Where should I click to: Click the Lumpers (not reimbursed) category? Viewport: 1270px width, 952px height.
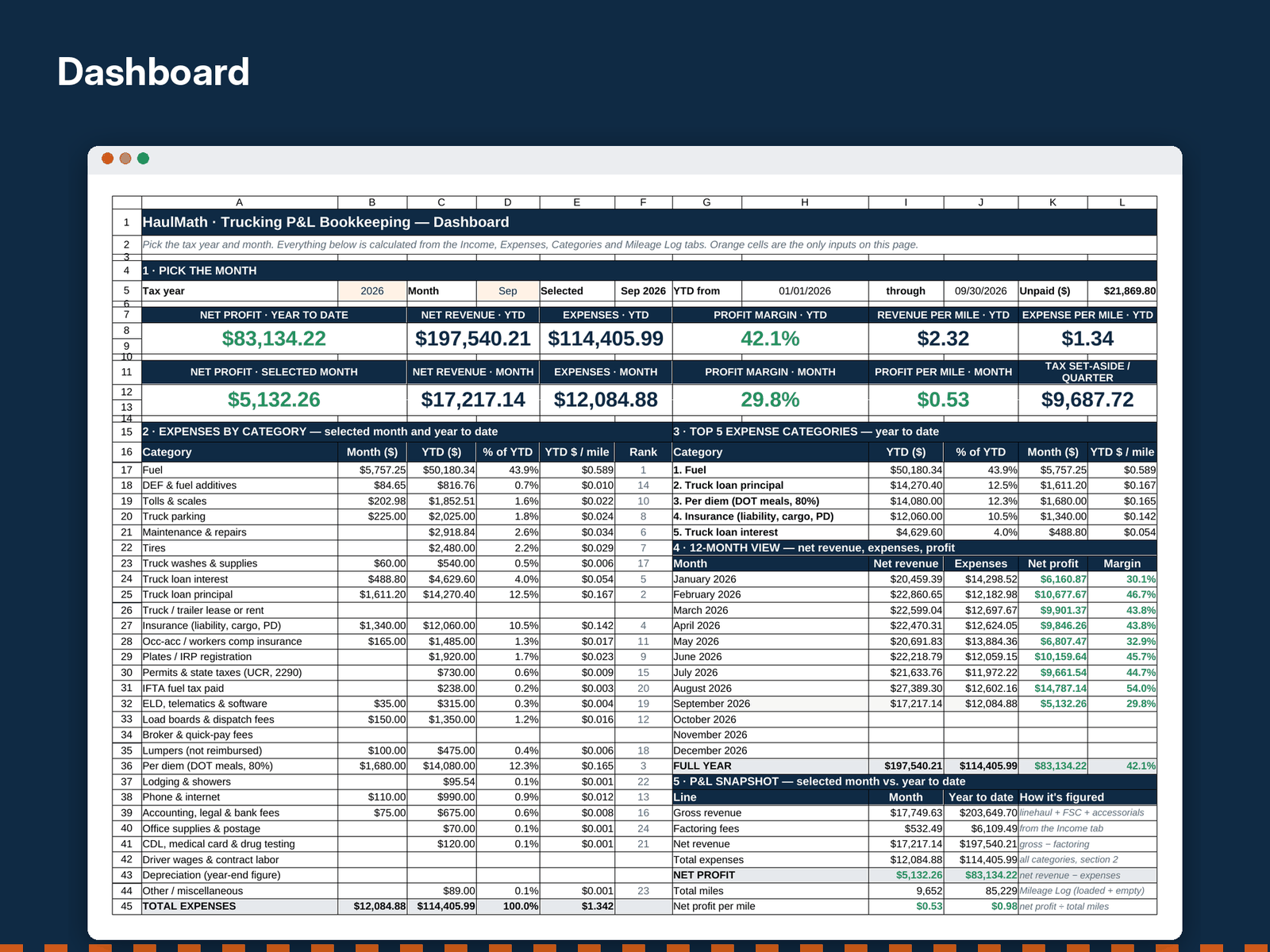240,750
